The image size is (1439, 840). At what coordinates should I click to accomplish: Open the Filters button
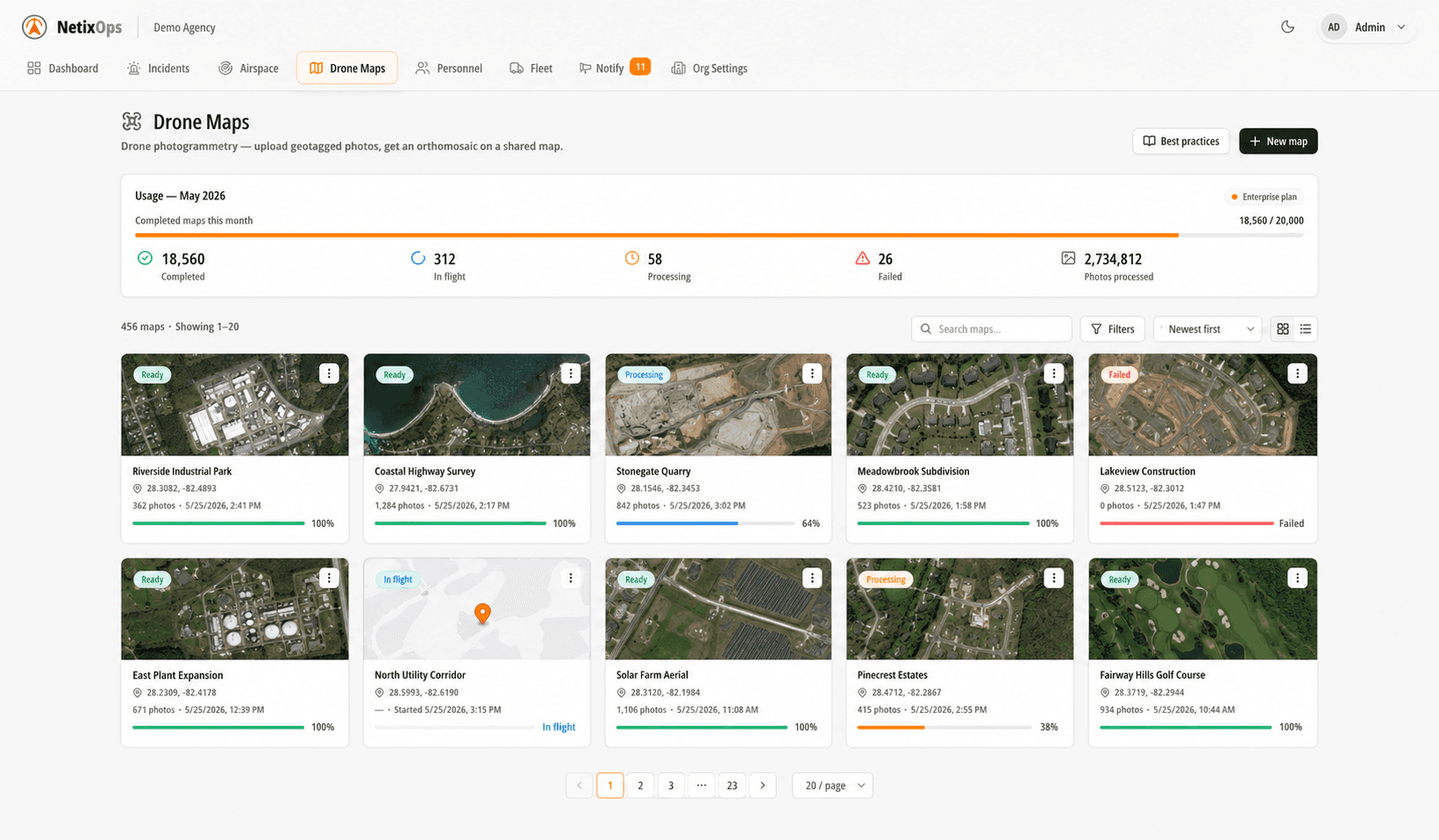(1112, 329)
